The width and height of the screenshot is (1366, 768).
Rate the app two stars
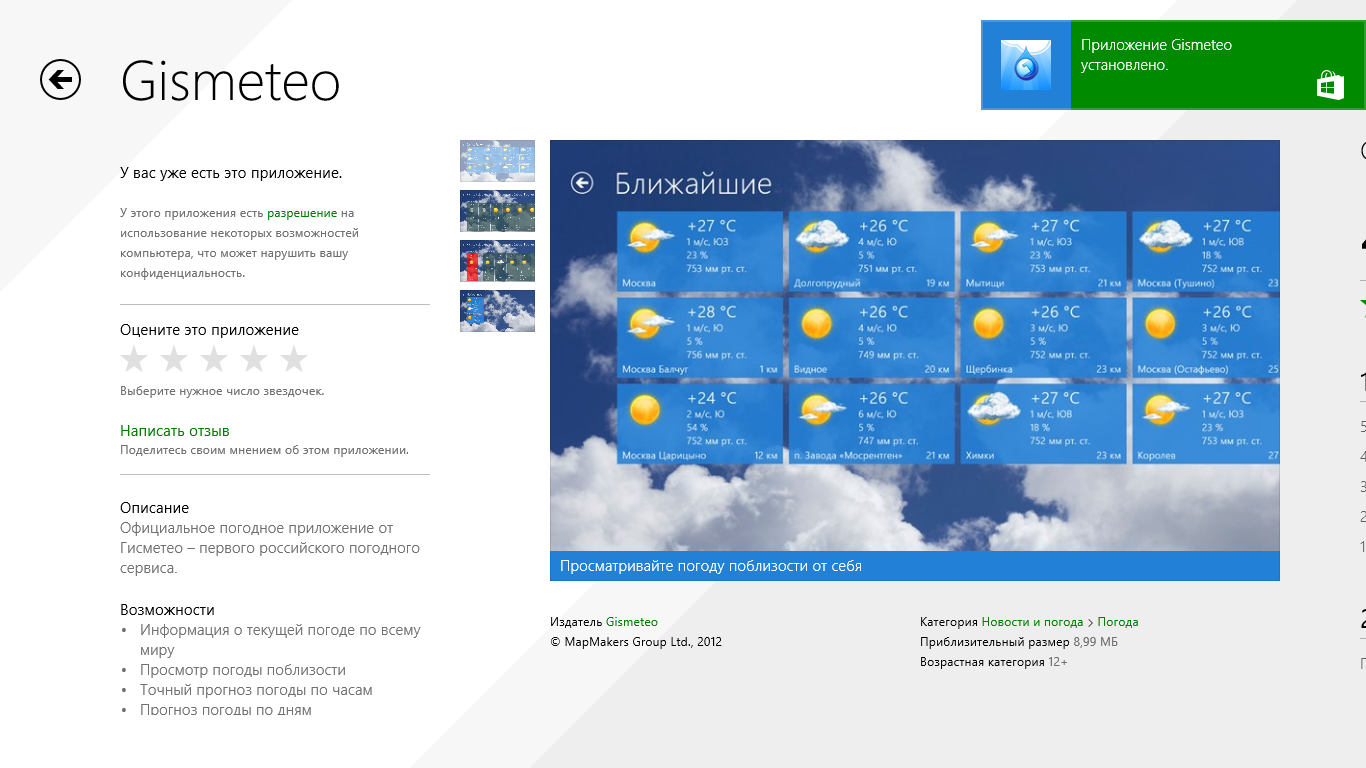tap(174, 359)
